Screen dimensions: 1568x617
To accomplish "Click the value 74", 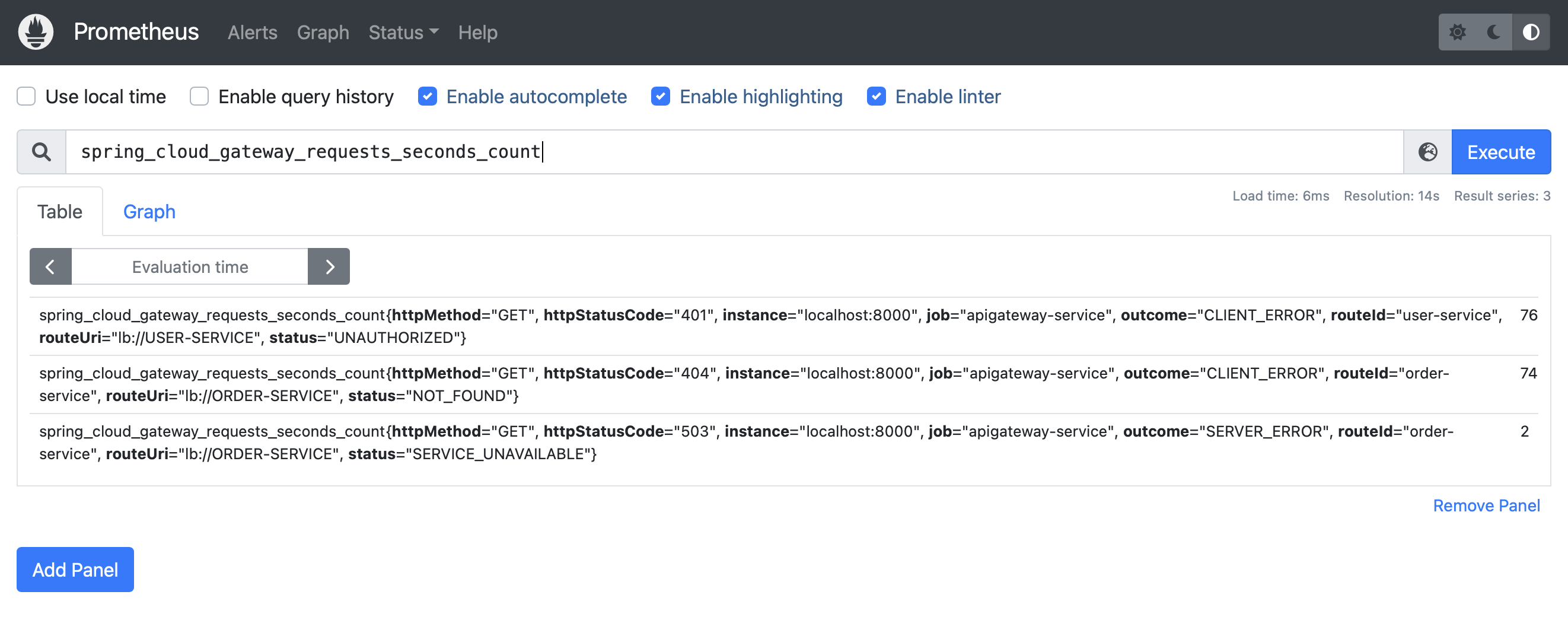I will click(x=1528, y=373).
